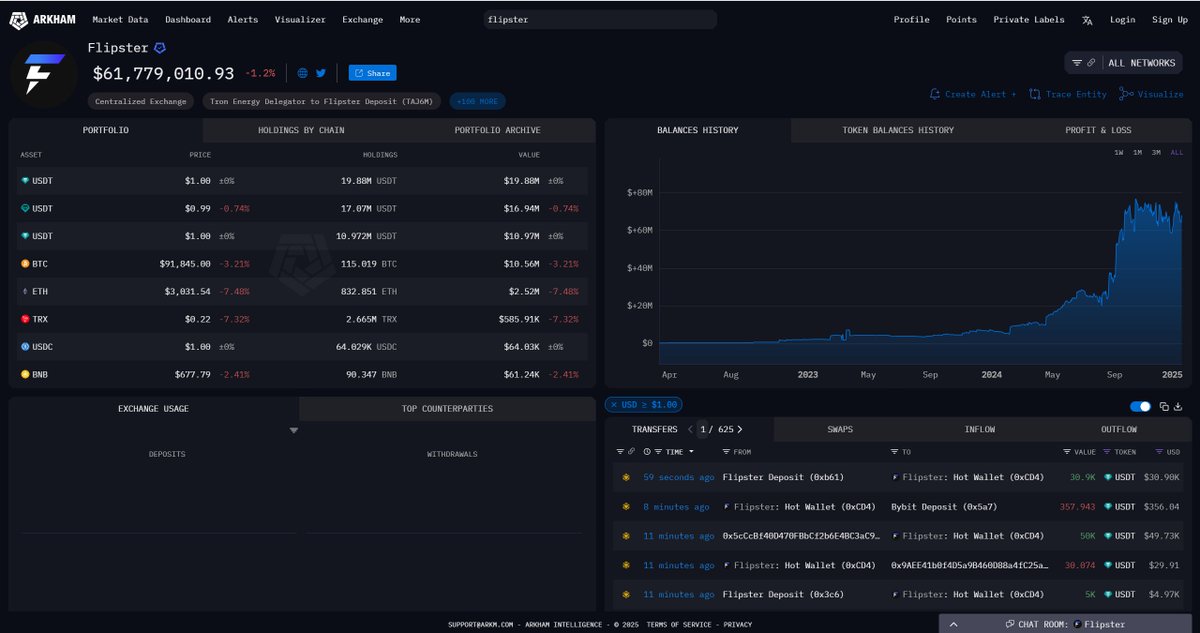
Task: Open the All Networks dropdown
Action: pos(1141,63)
